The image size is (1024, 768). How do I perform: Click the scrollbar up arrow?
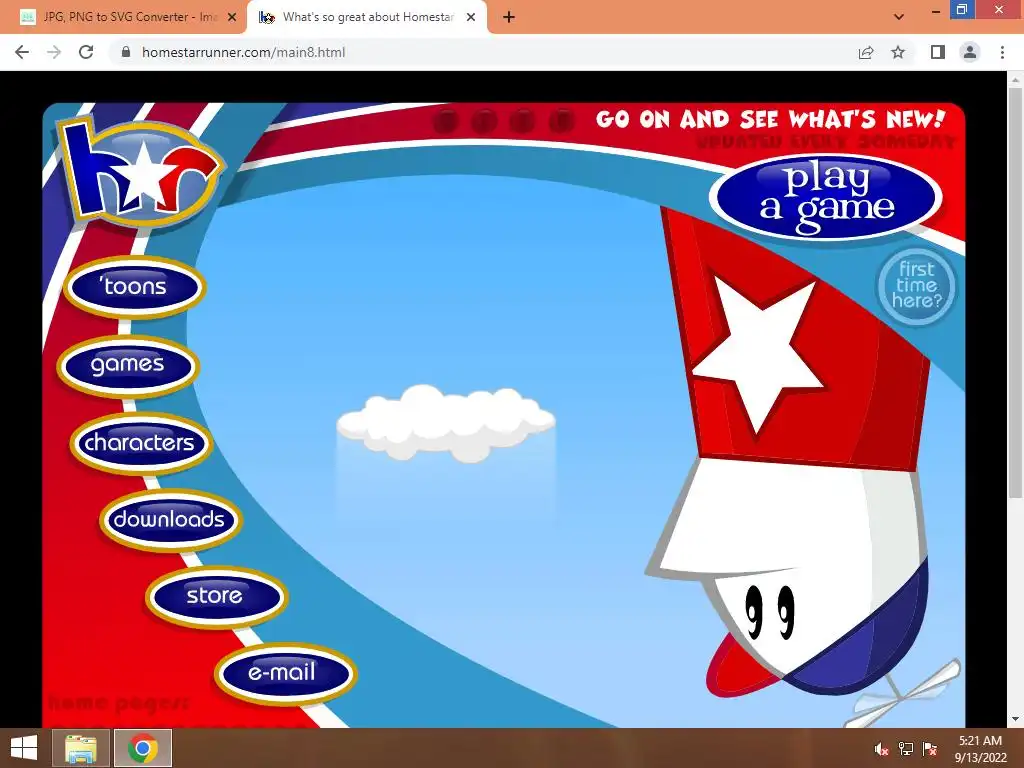[x=1015, y=80]
